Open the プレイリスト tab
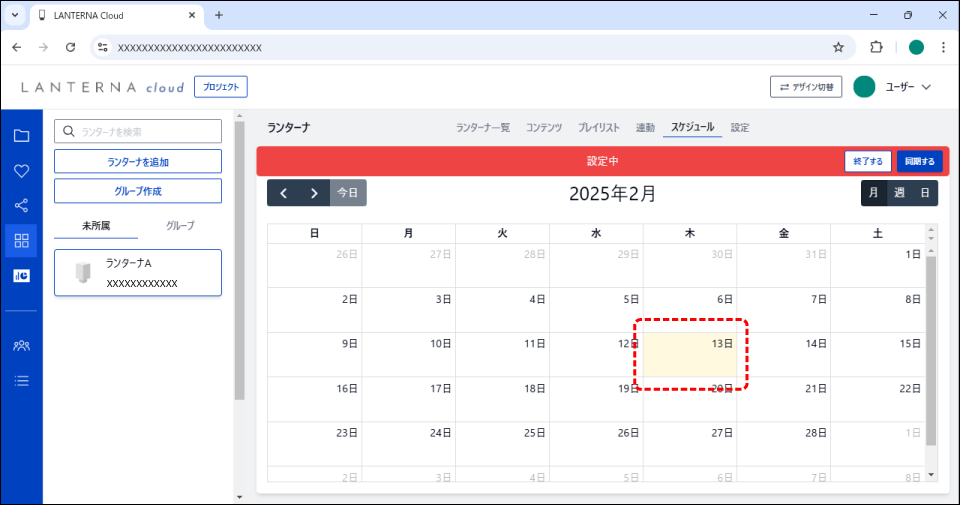This screenshot has width=960, height=505. pyautogui.click(x=599, y=128)
